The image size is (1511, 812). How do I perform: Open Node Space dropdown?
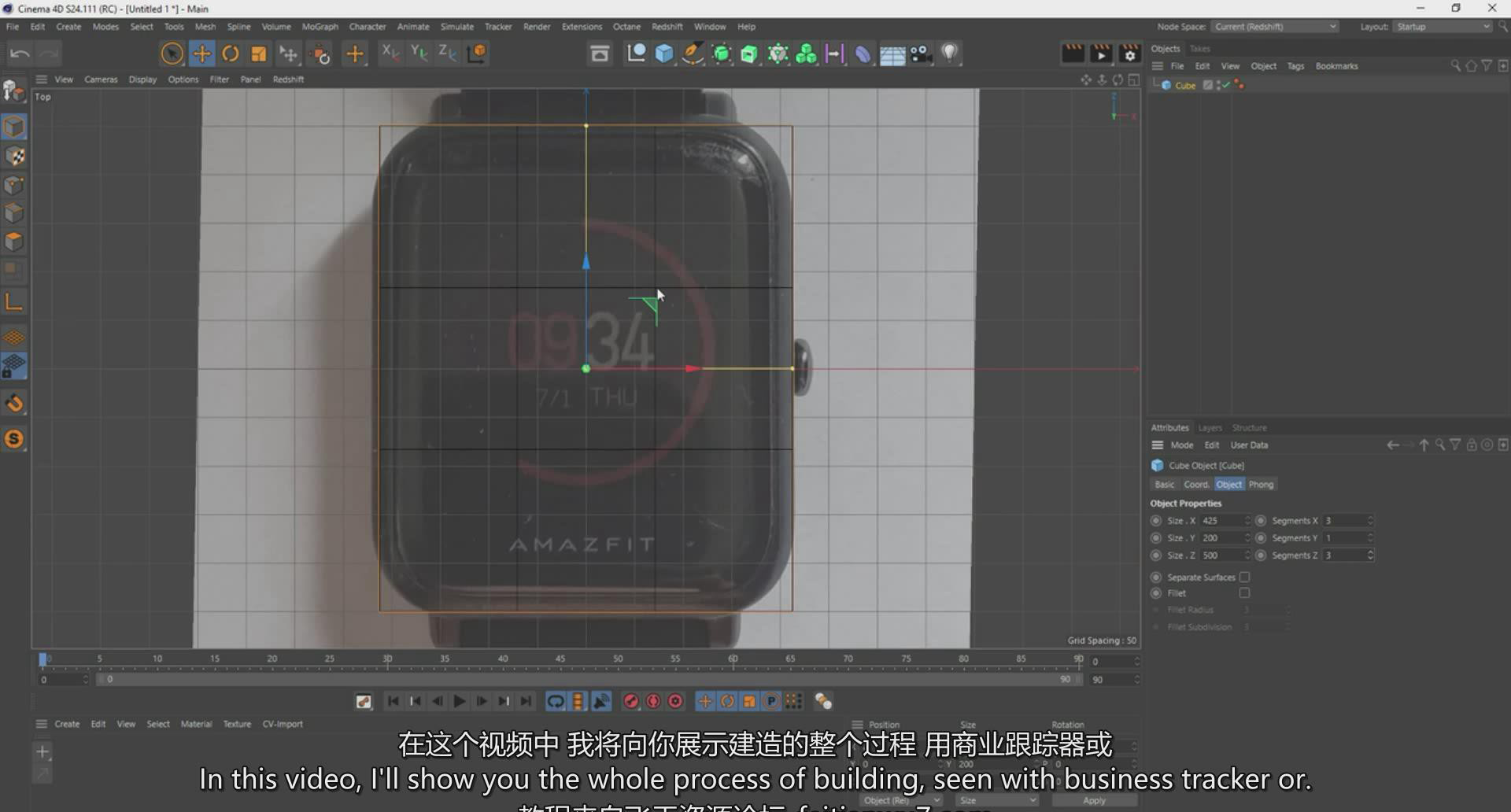tap(1274, 27)
